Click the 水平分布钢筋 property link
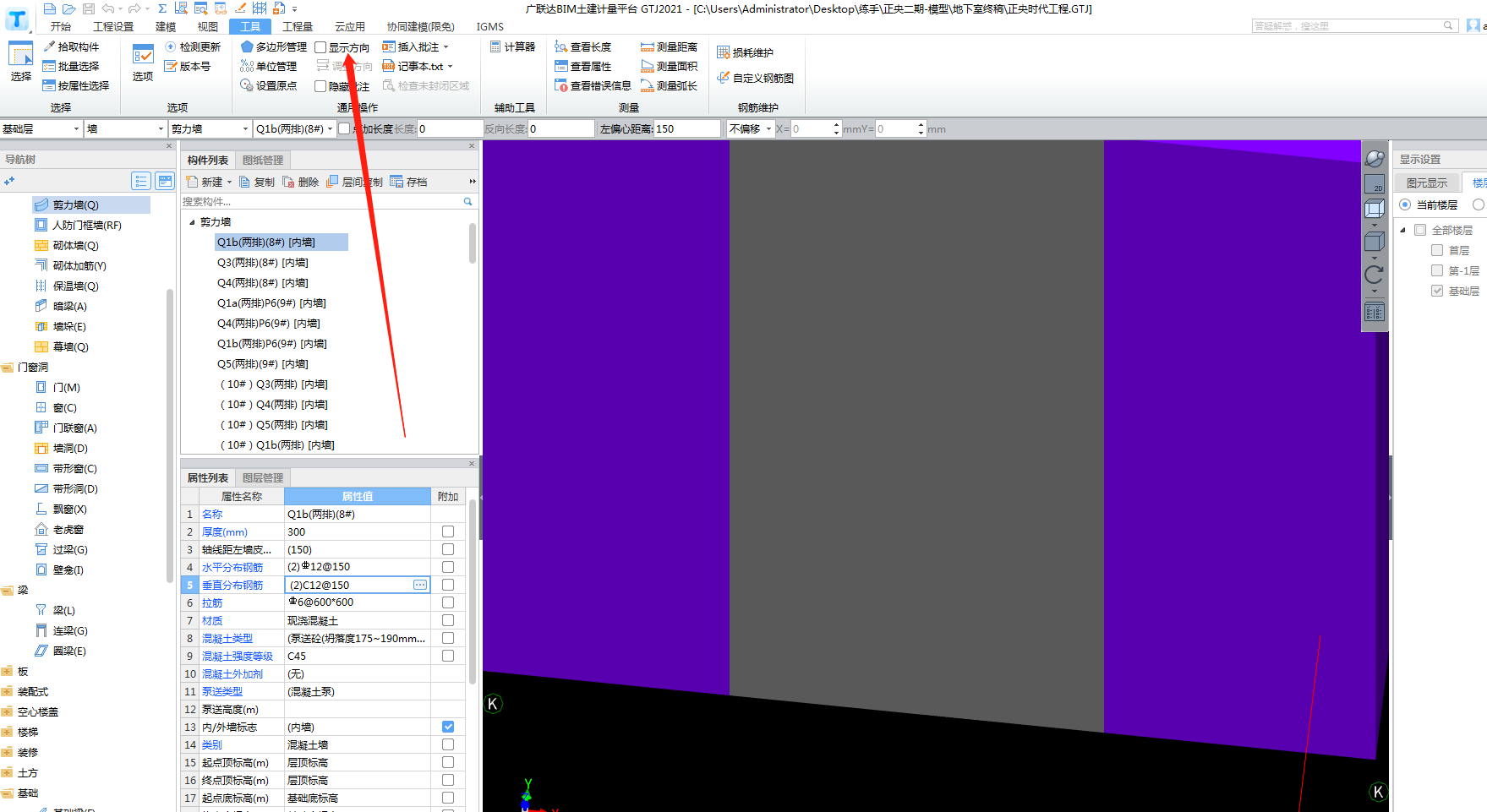 pos(232,567)
